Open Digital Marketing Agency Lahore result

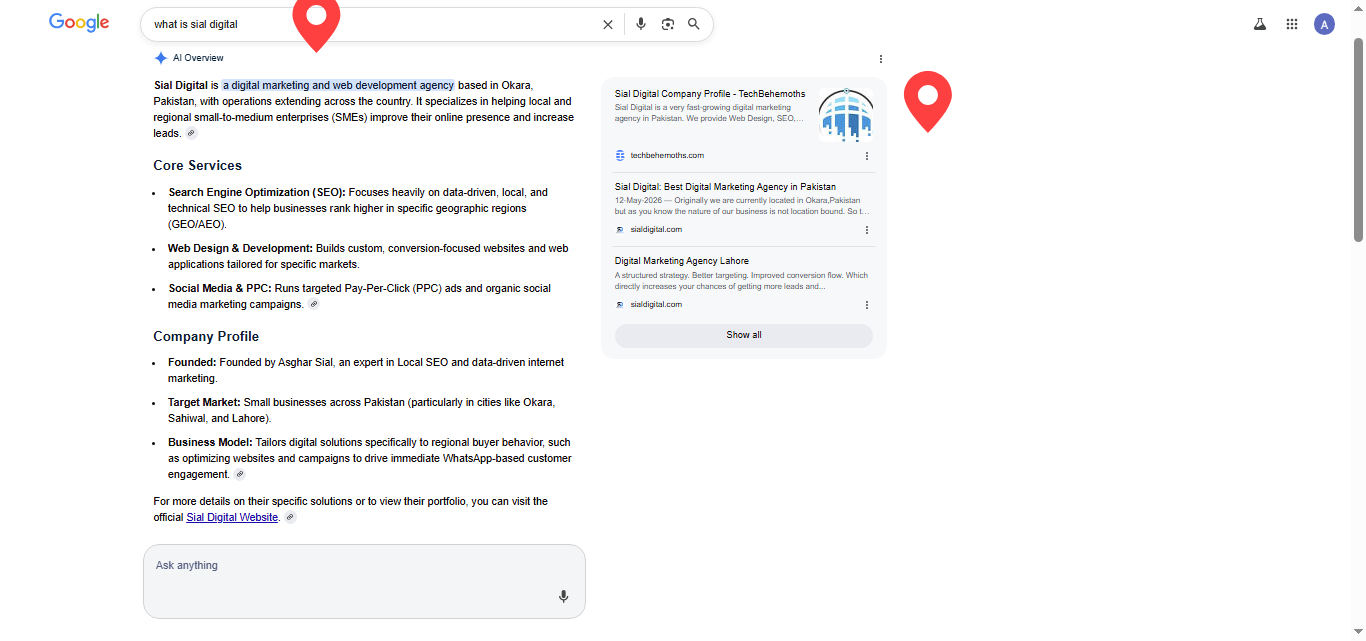[682, 261]
